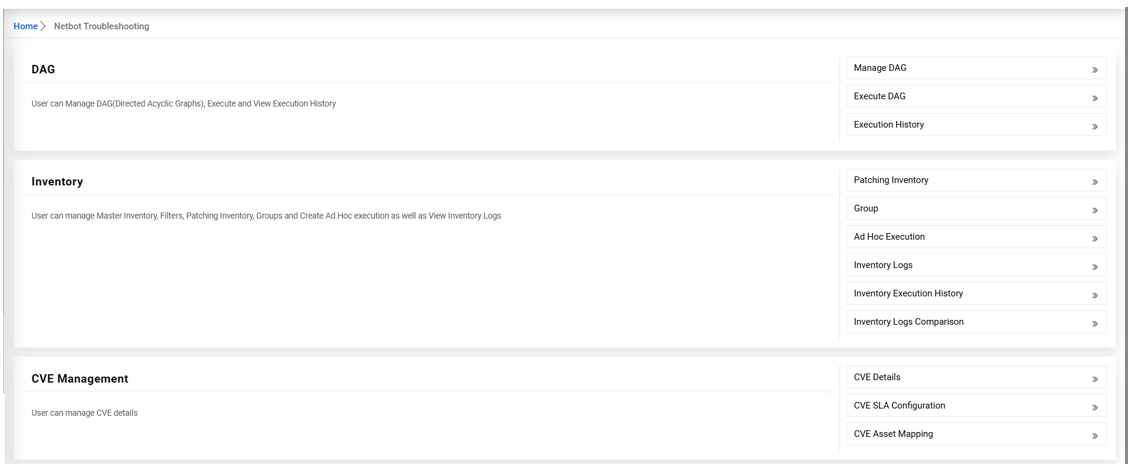Click the chevron icon on Patching Inventory row
Viewport: 1128px width, 468px height.
pyautogui.click(x=1095, y=182)
